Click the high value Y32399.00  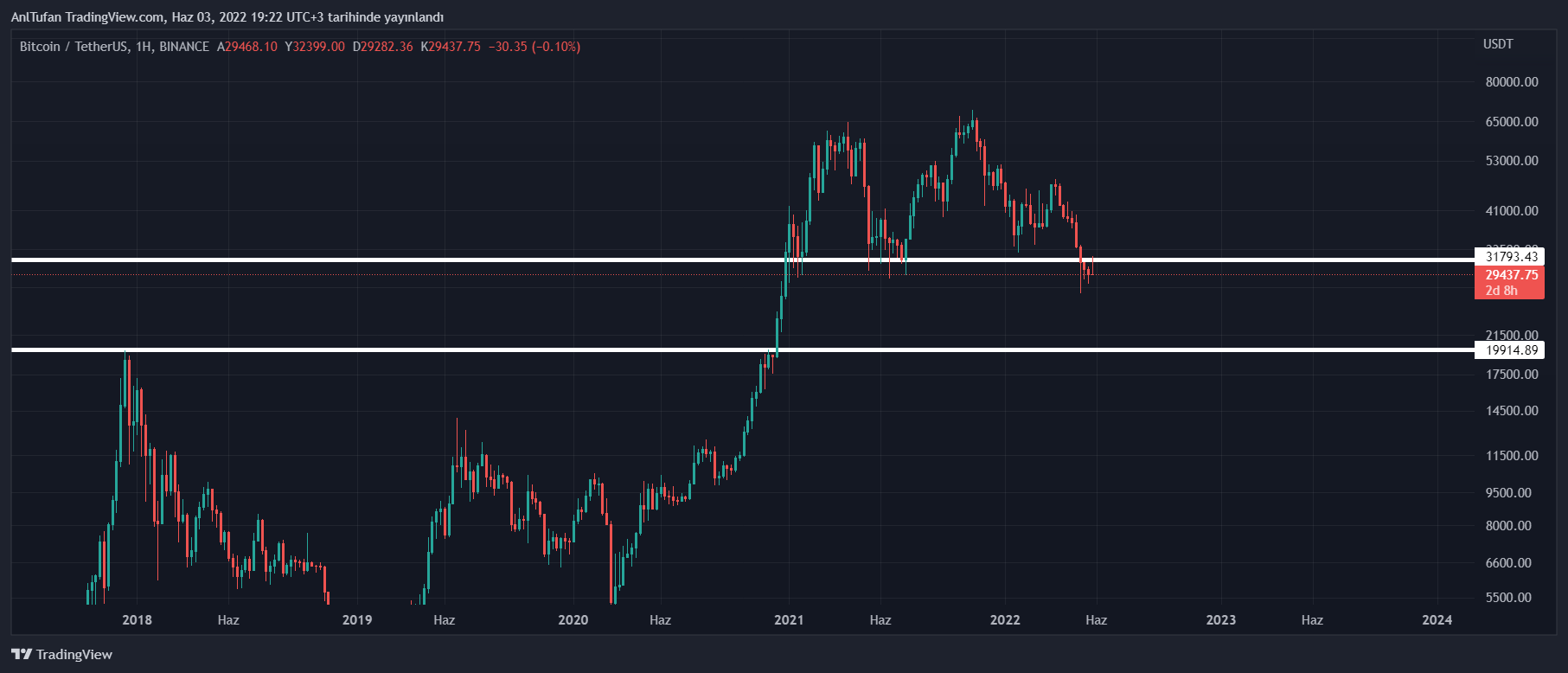point(315,47)
